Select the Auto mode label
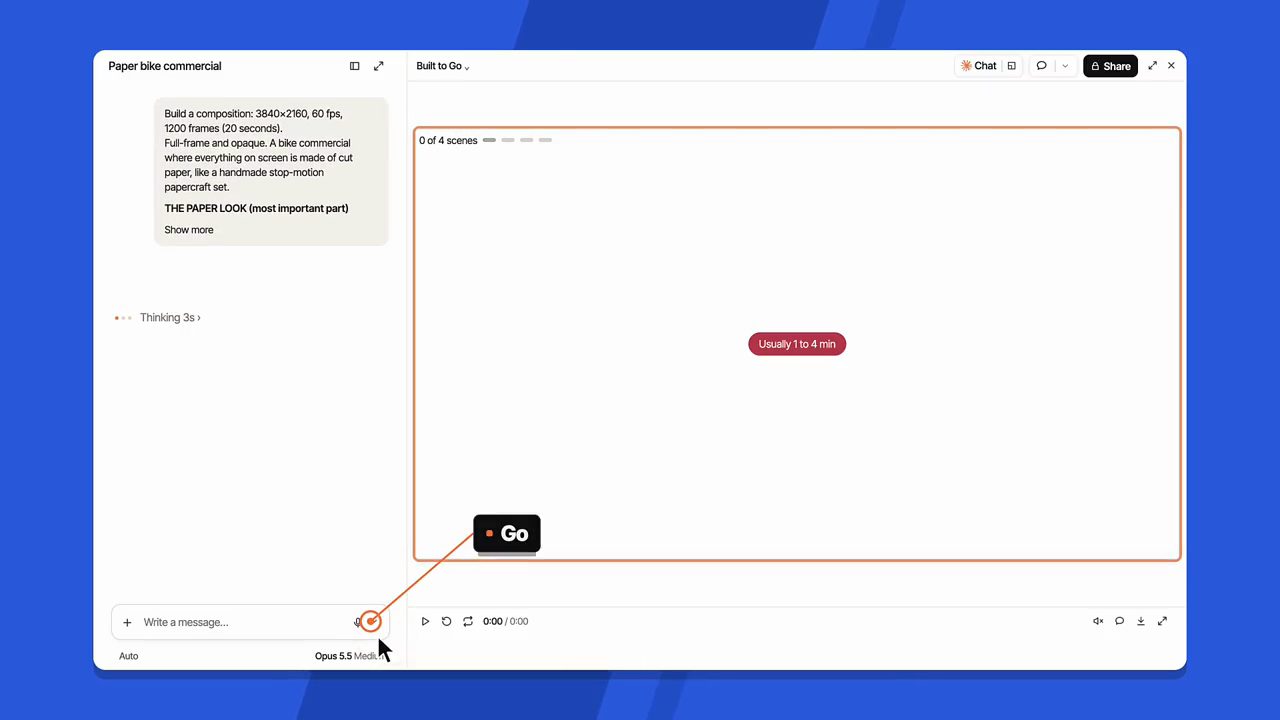This screenshot has width=1280, height=720. [x=129, y=656]
